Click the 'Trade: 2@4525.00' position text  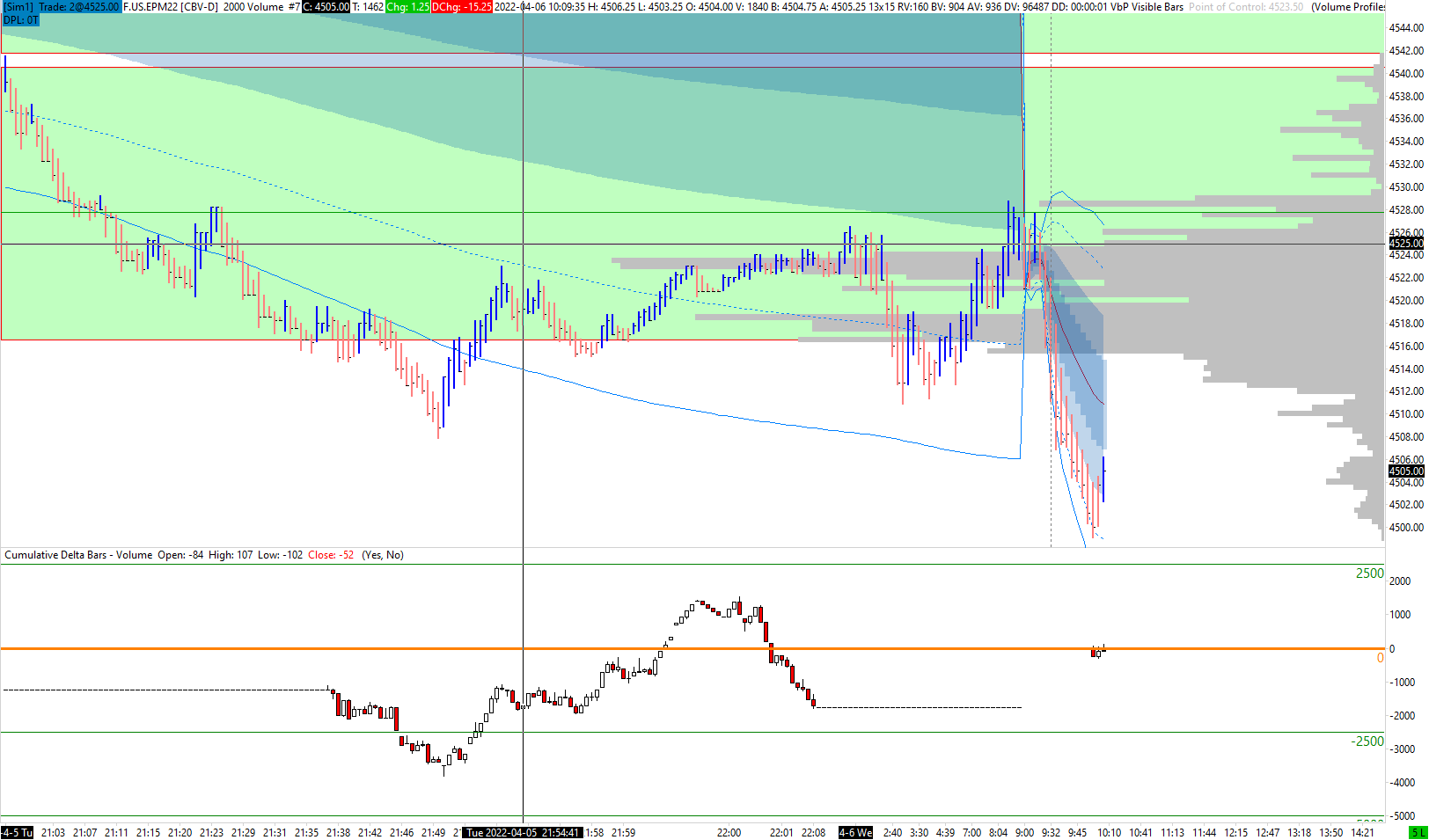(78, 6)
